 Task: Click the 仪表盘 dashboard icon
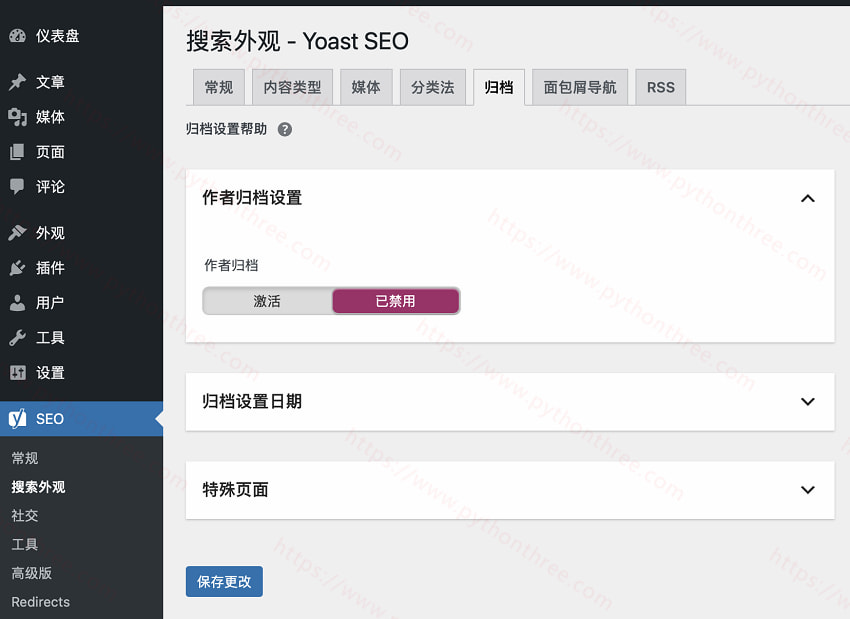17,36
